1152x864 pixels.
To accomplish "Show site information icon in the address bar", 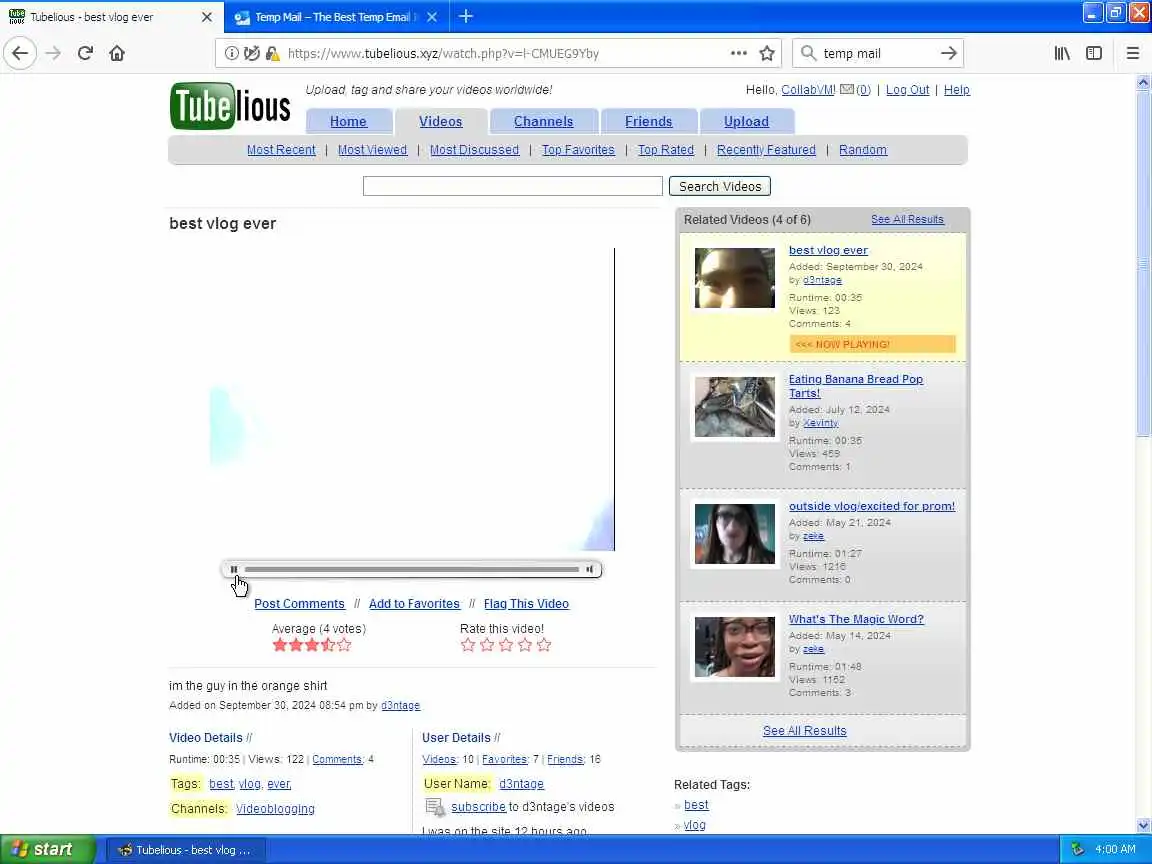I will tap(231, 53).
